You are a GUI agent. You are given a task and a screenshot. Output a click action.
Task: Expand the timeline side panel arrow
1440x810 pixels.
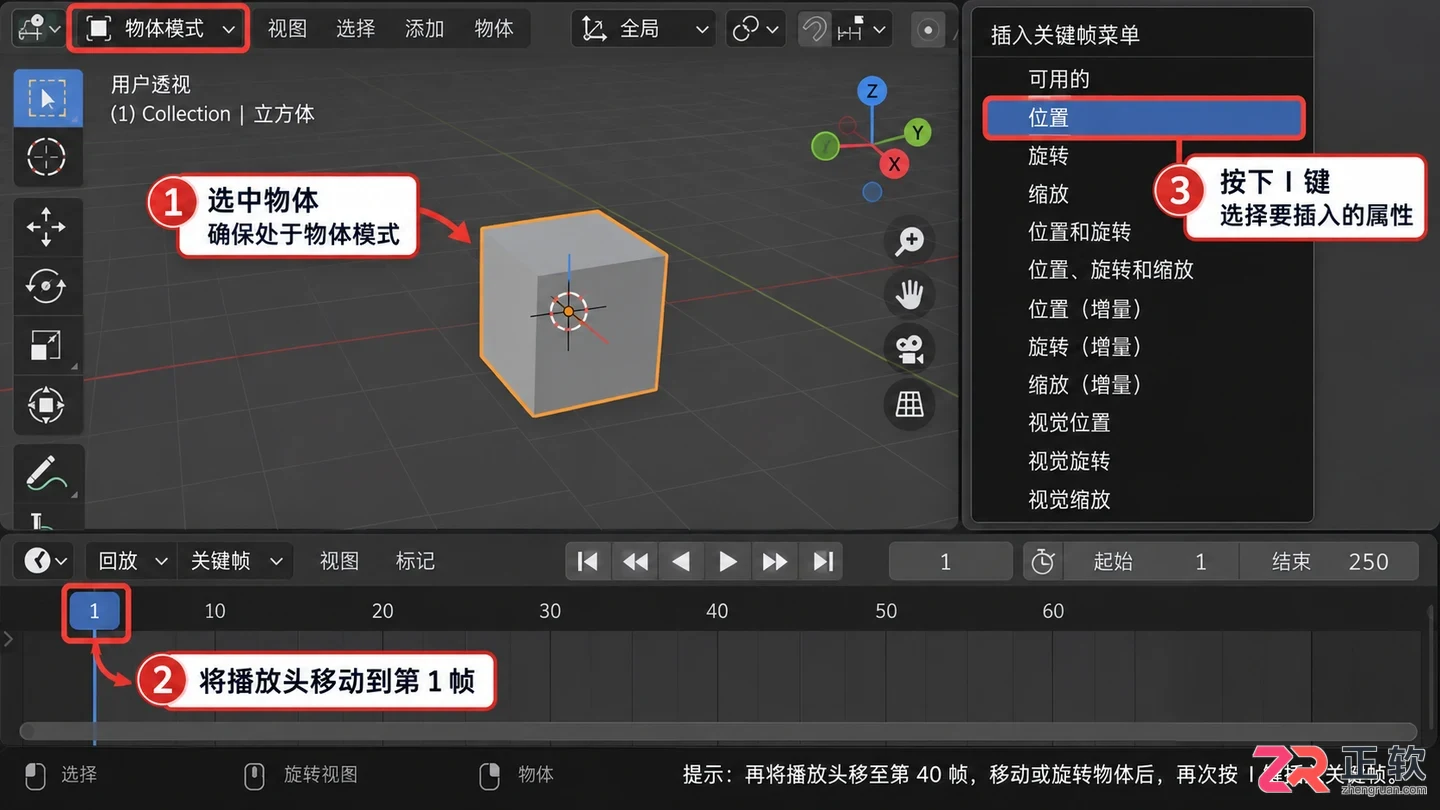[x=9, y=638]
